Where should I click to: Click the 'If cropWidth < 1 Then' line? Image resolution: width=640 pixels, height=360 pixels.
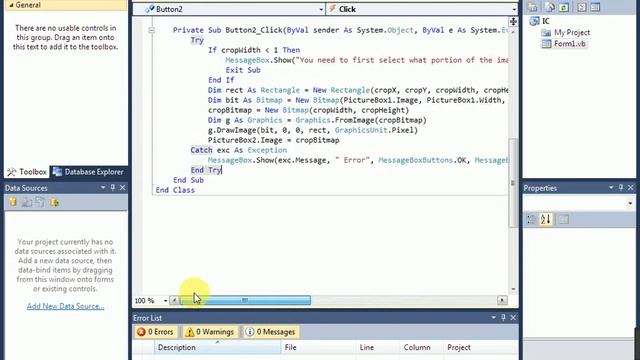coord(254,50)
